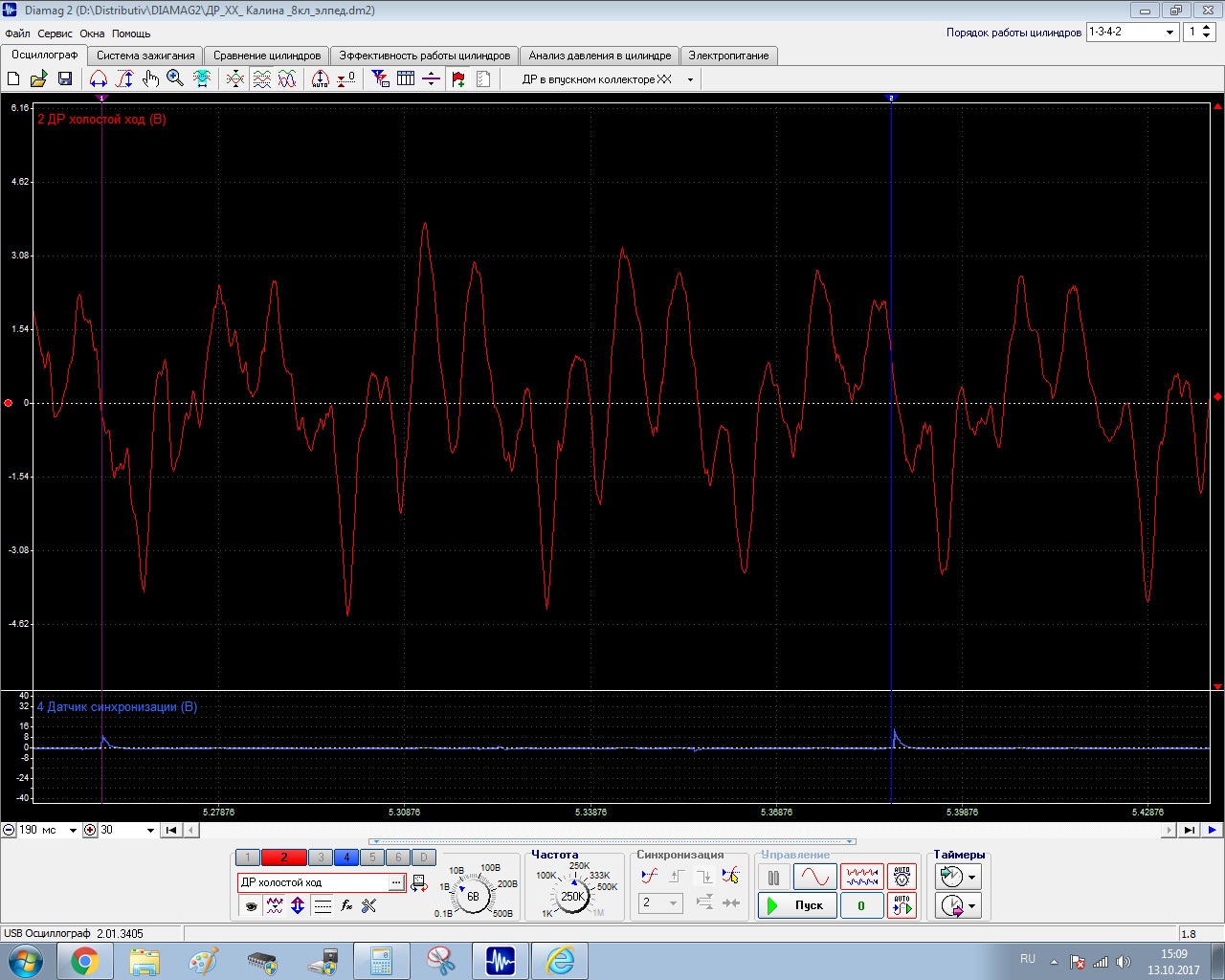The image size is (1225, 980).
Task: Open the synchronization channel 2 dropdown
Action: 673,902
